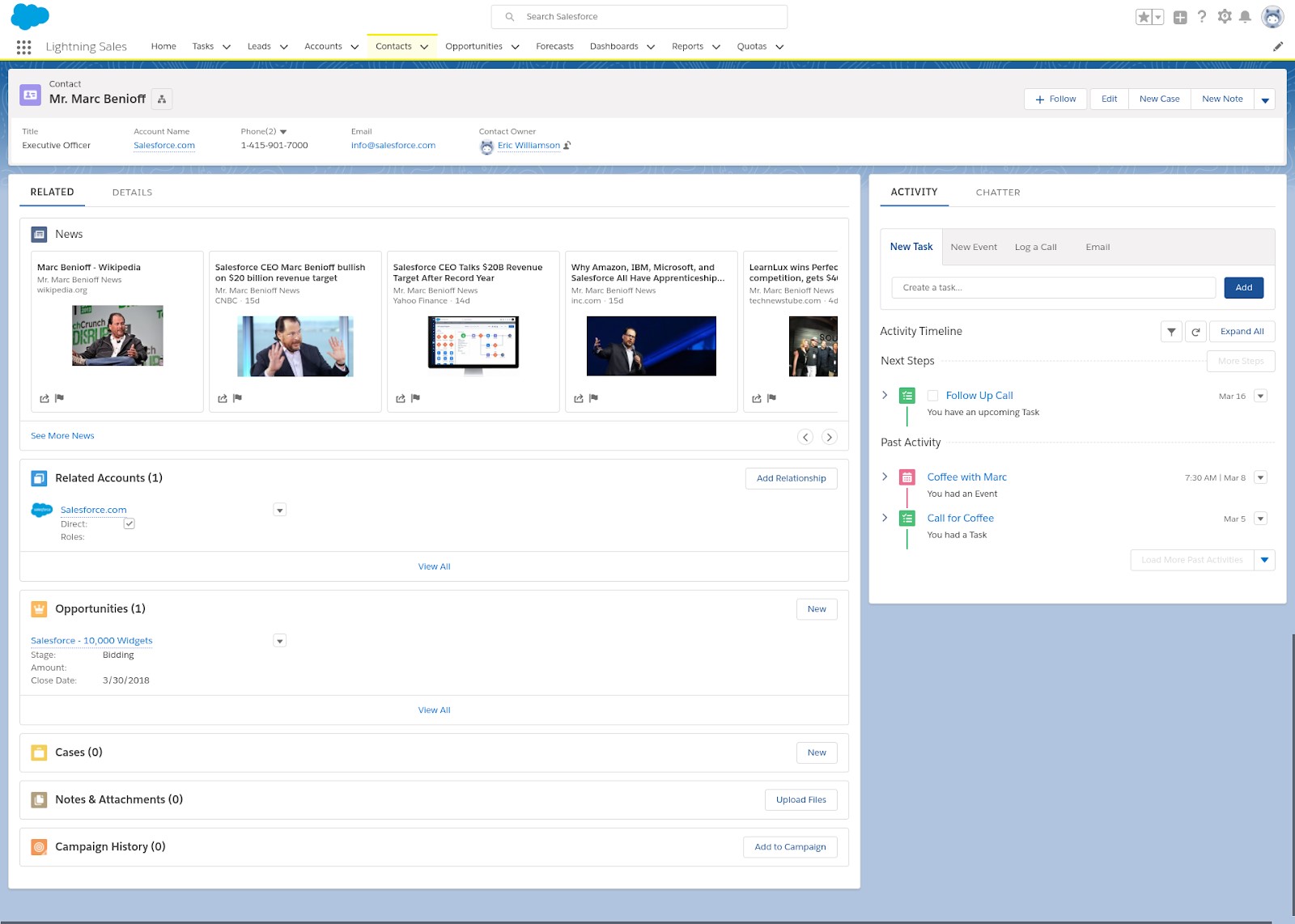Open the Forecasts nav item
This screenshot has width=1295, height=924.
[554, 47]
